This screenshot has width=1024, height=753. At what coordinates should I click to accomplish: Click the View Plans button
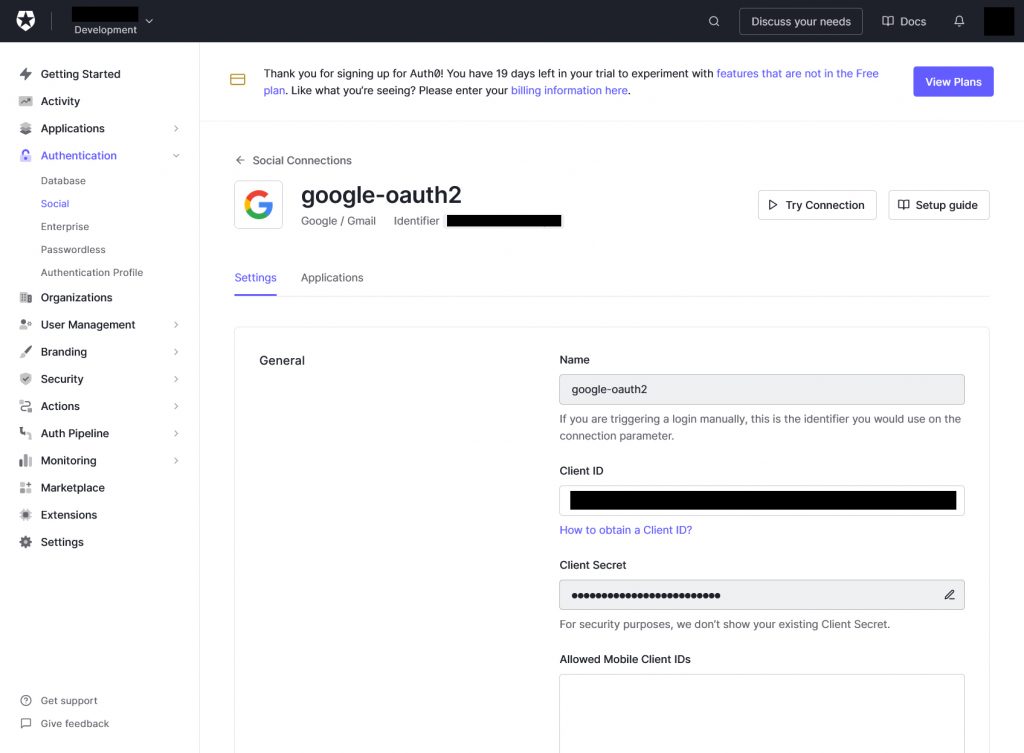pos(953,82)
